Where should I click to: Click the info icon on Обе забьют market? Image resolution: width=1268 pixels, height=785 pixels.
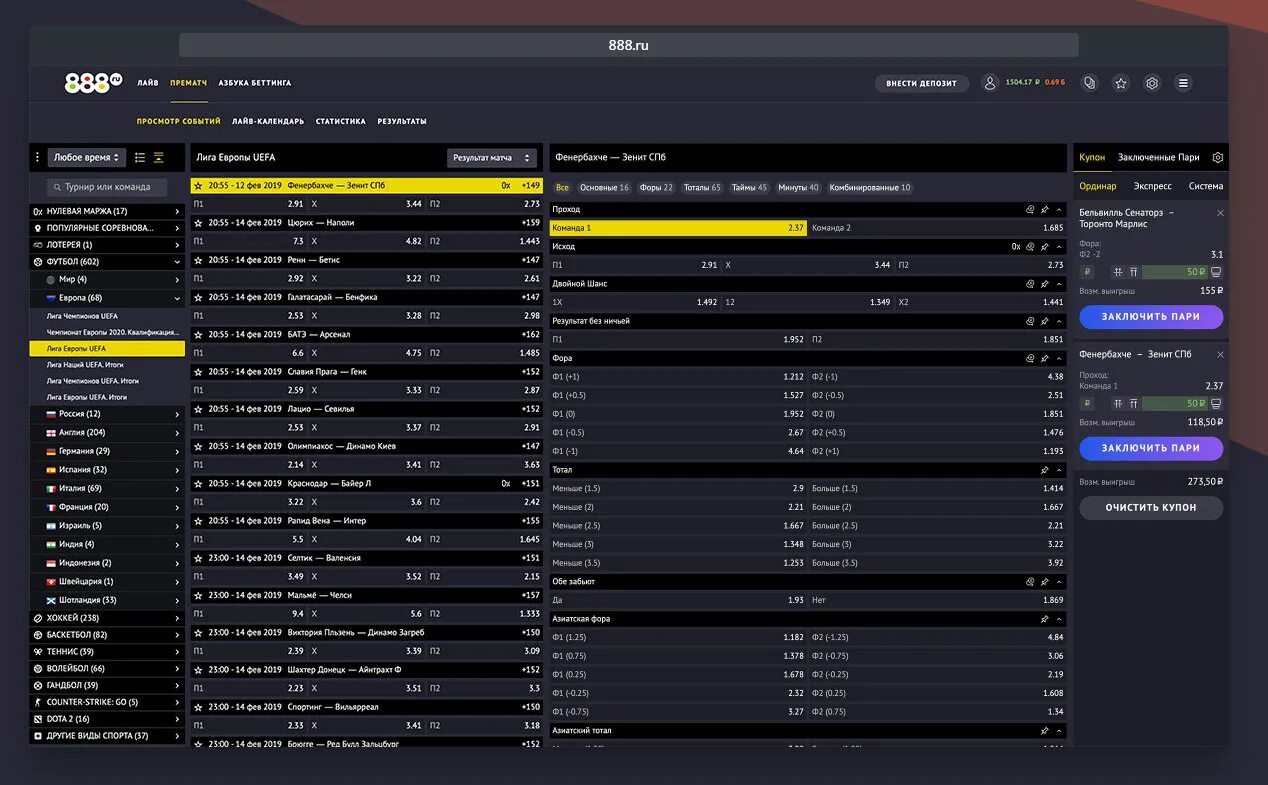(1030, 581)
